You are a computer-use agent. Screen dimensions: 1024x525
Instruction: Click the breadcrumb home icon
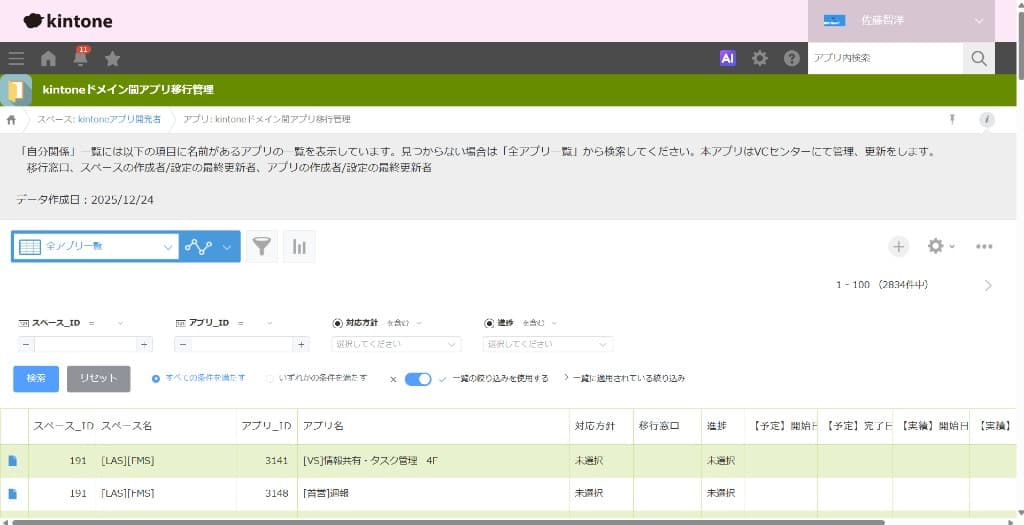tap(11, 119)
